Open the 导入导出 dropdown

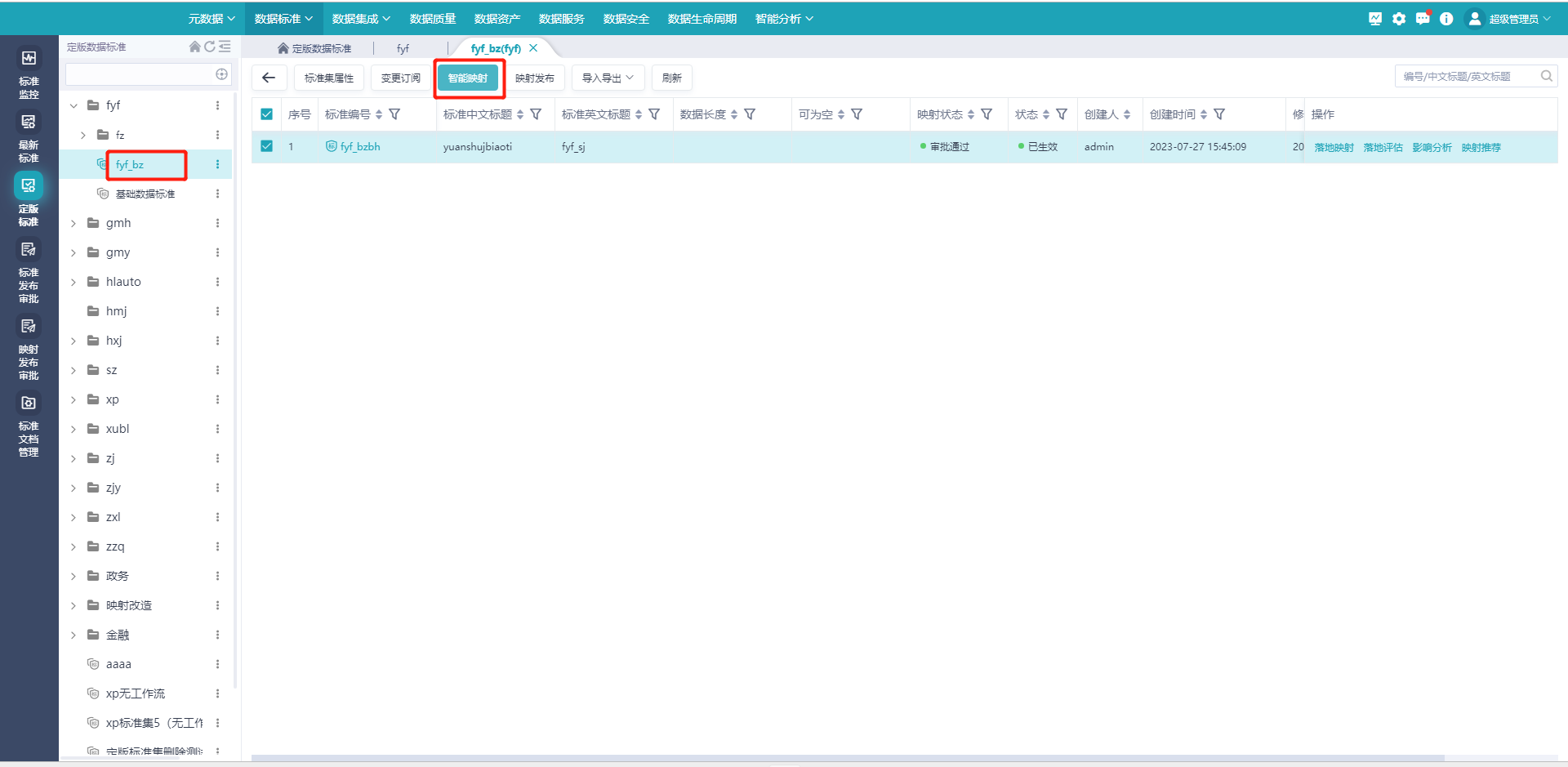click(608, 78)
